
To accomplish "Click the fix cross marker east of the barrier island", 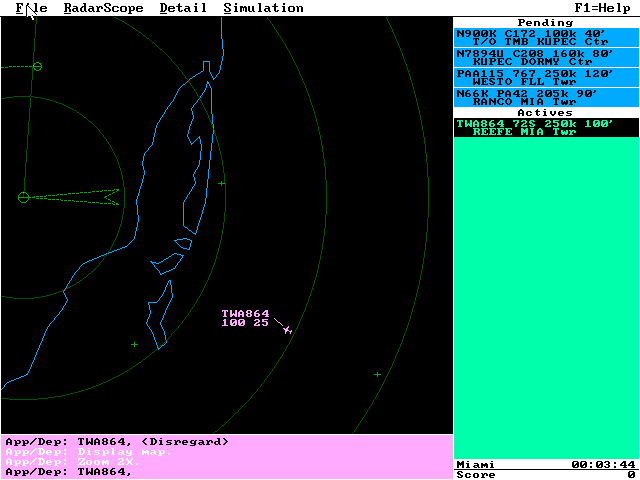I will [221, 184].
